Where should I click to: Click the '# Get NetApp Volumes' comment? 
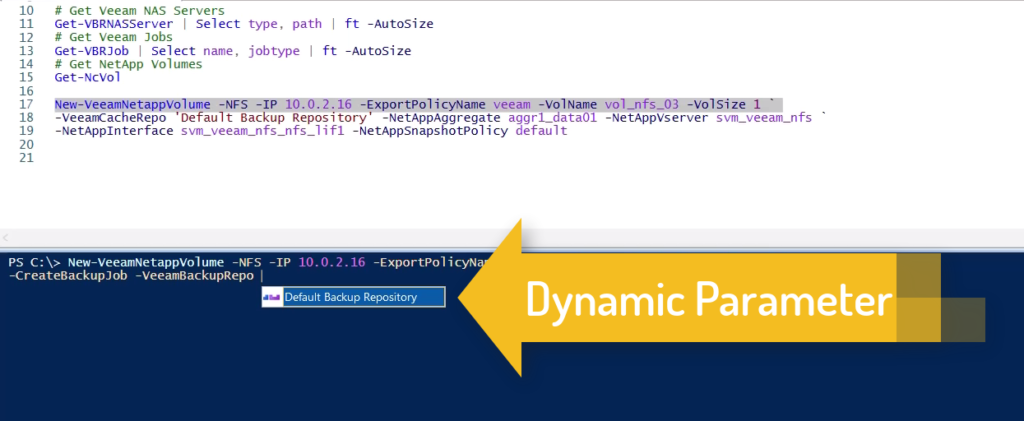128,64
